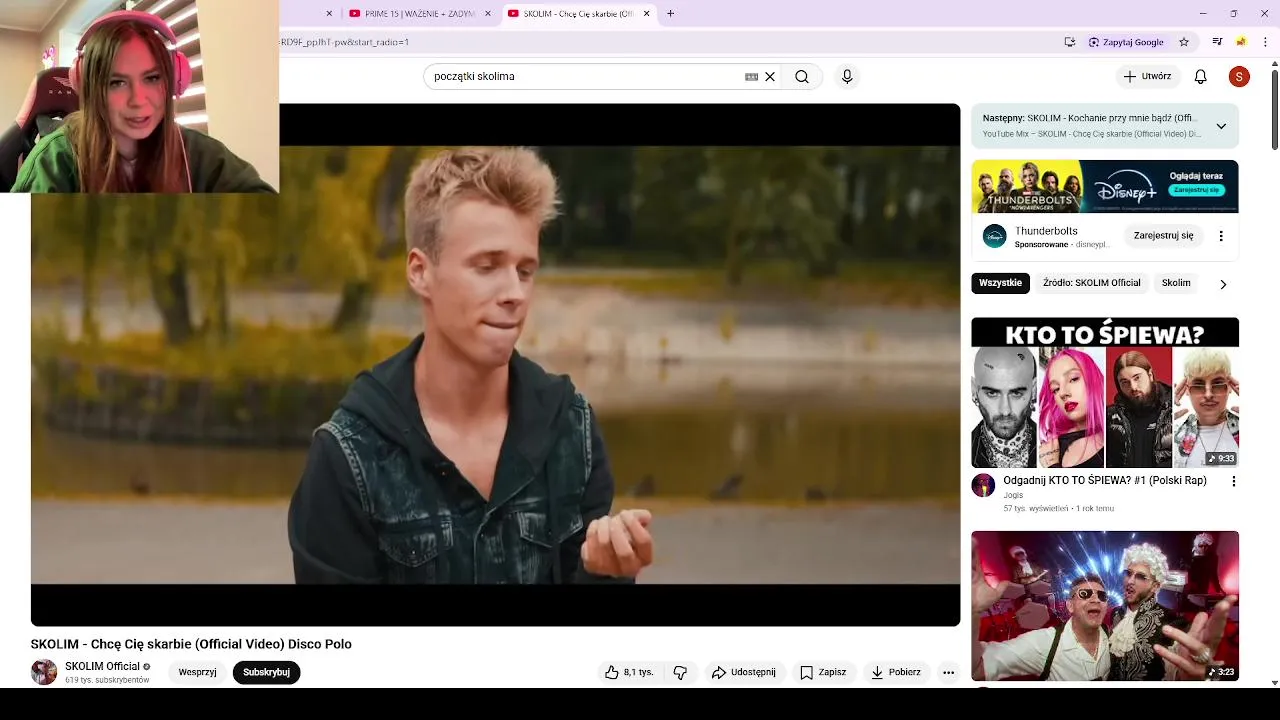Close the SKOLIM tab
The image size is (1280, 720).
point(646,14)
